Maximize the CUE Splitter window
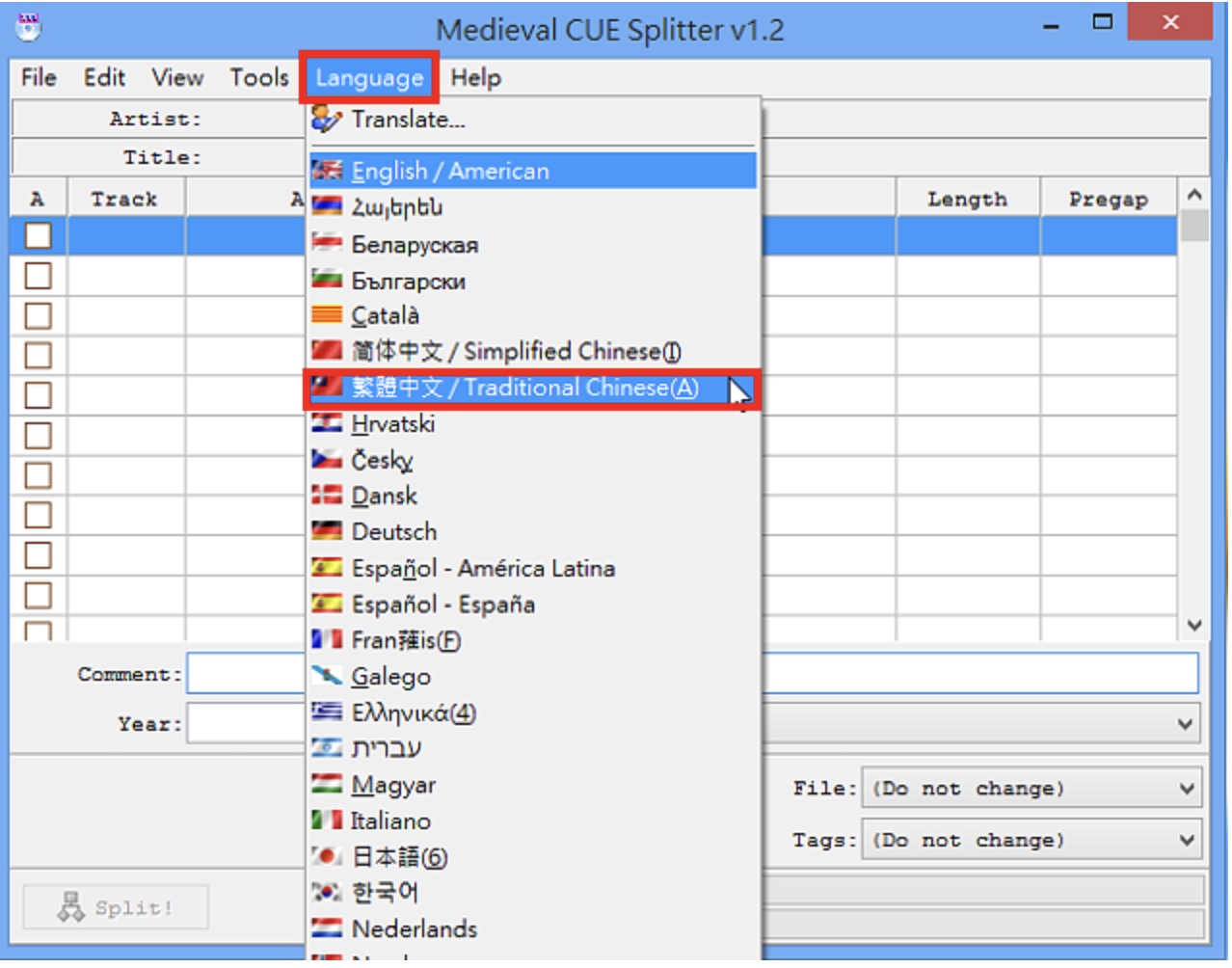The height and width of the screenshot is (968, 1232). pyautogui.click(x=1102, y=22)
